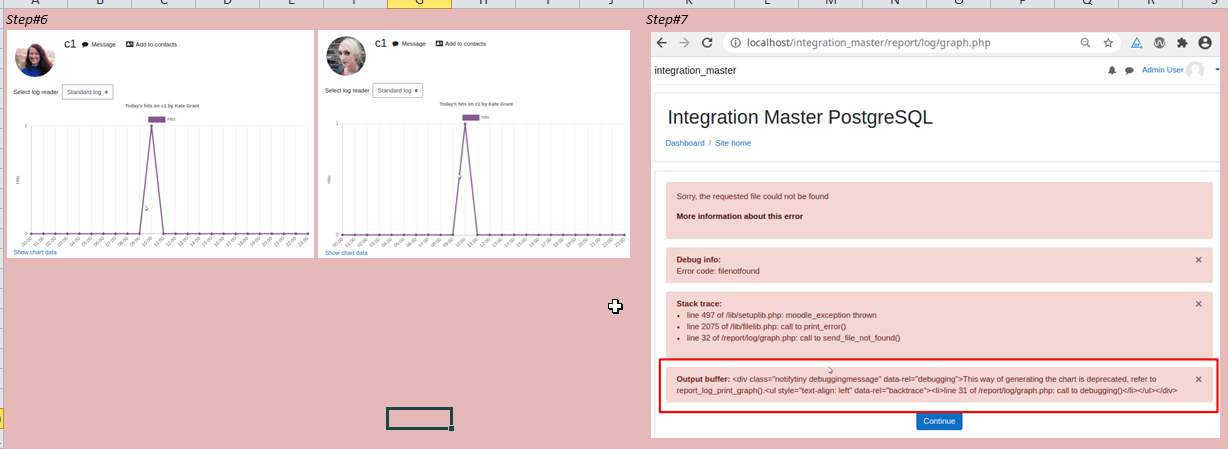Click the browser back arrow

click(x=663, y=43)
